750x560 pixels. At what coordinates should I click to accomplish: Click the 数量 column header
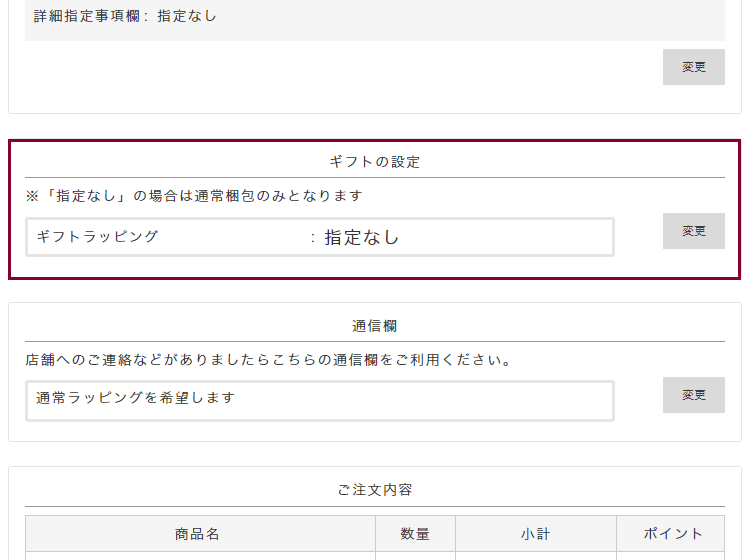pos(415,534)
